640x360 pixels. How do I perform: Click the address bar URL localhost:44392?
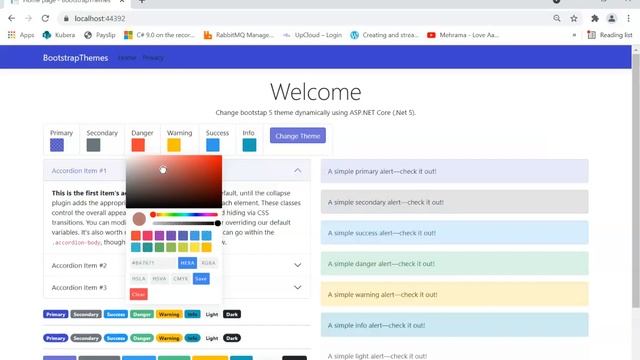[x=100, y=18]
